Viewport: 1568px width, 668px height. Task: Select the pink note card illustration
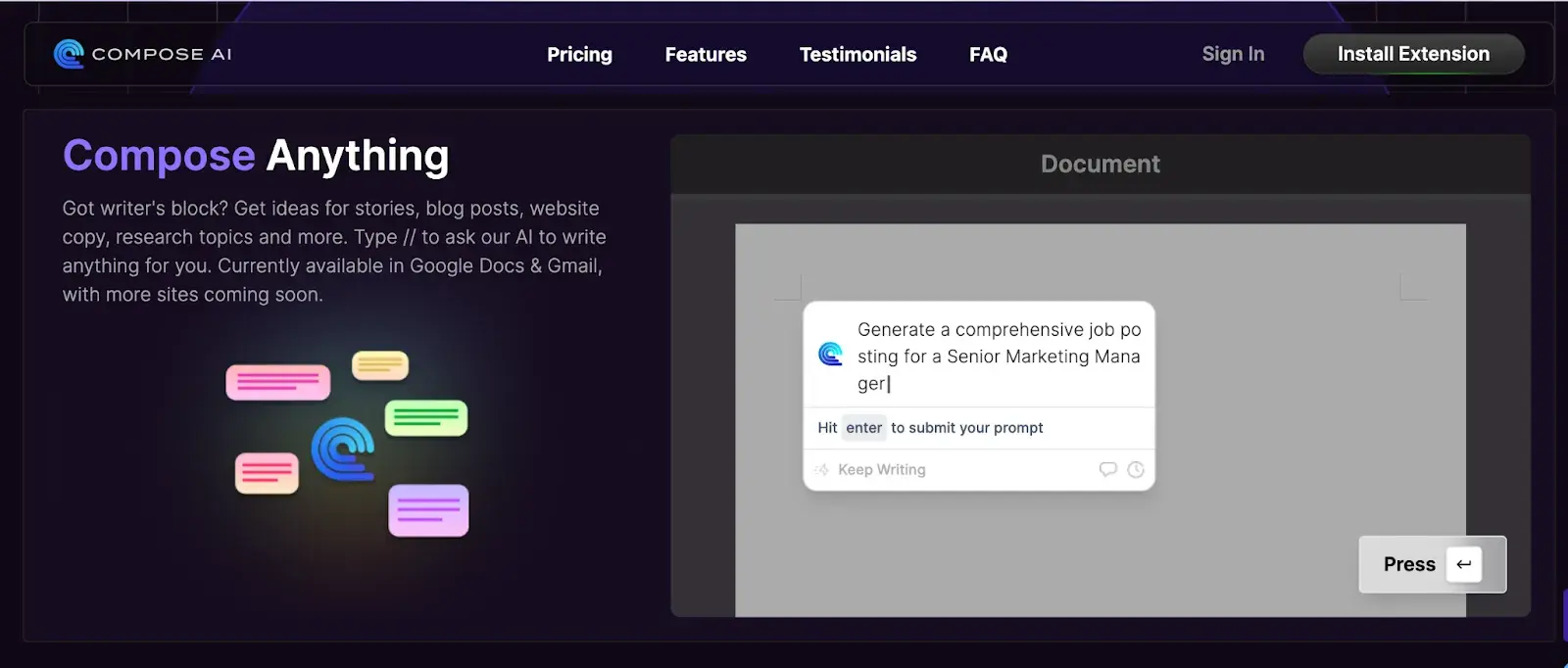click(277, 382)
